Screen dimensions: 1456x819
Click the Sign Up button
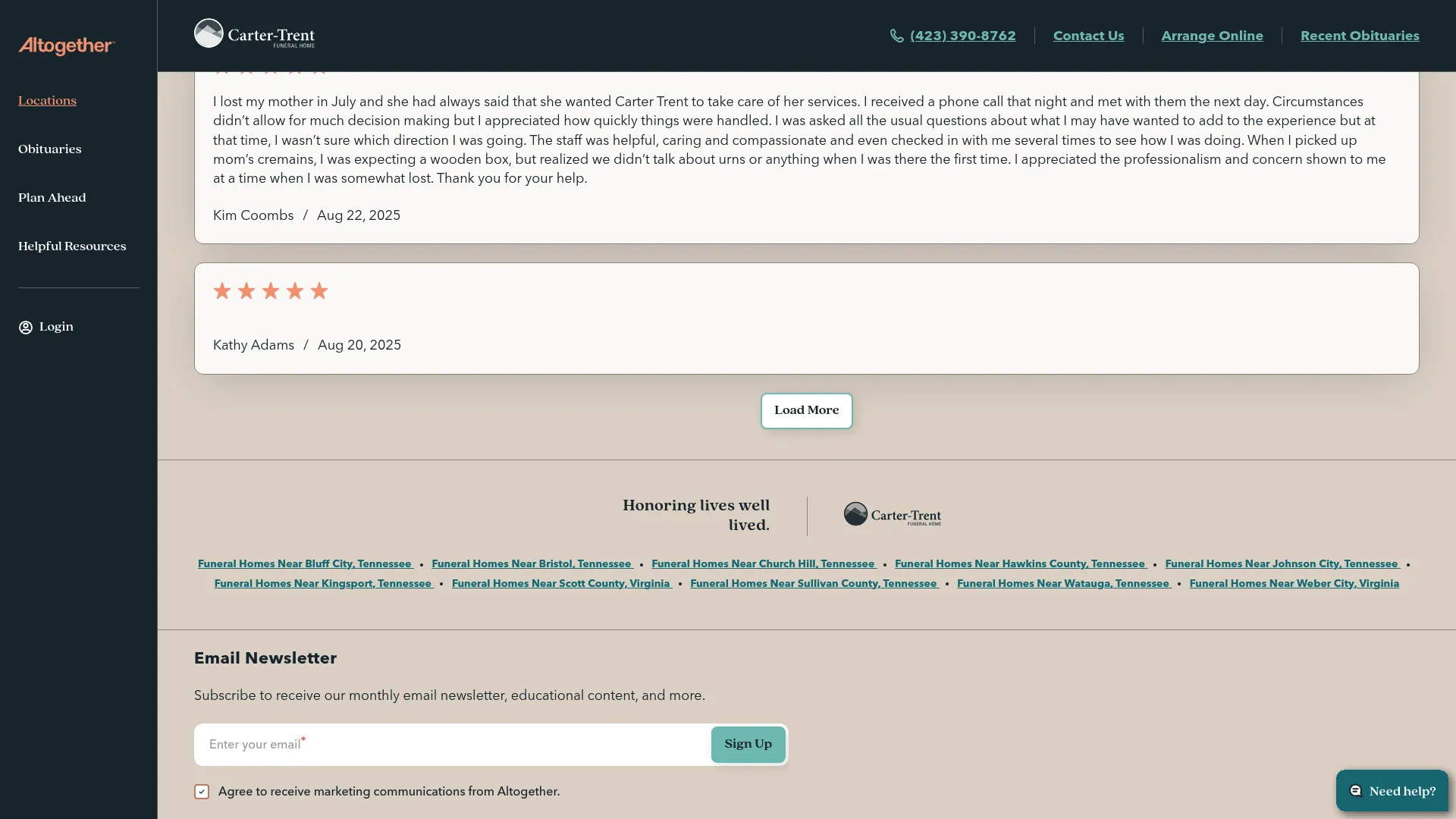tap(748, 744)
